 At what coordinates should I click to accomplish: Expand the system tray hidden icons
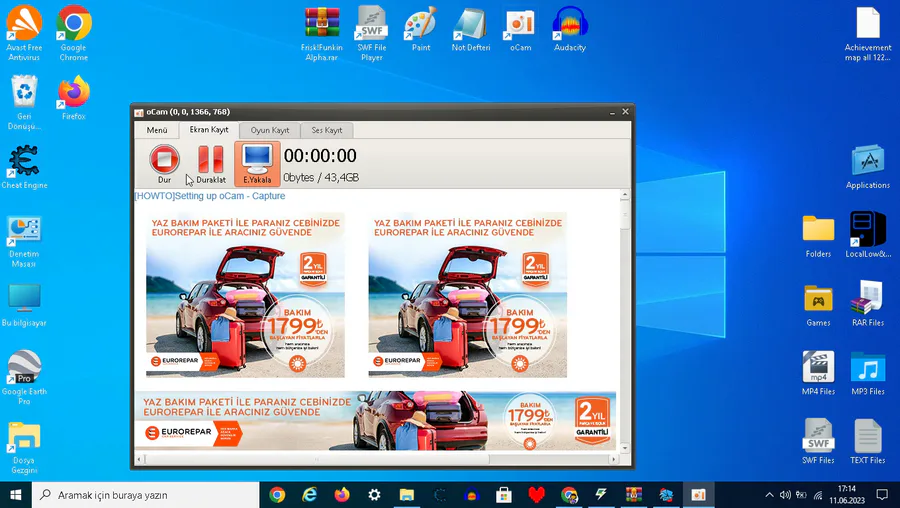pos(769,495)
